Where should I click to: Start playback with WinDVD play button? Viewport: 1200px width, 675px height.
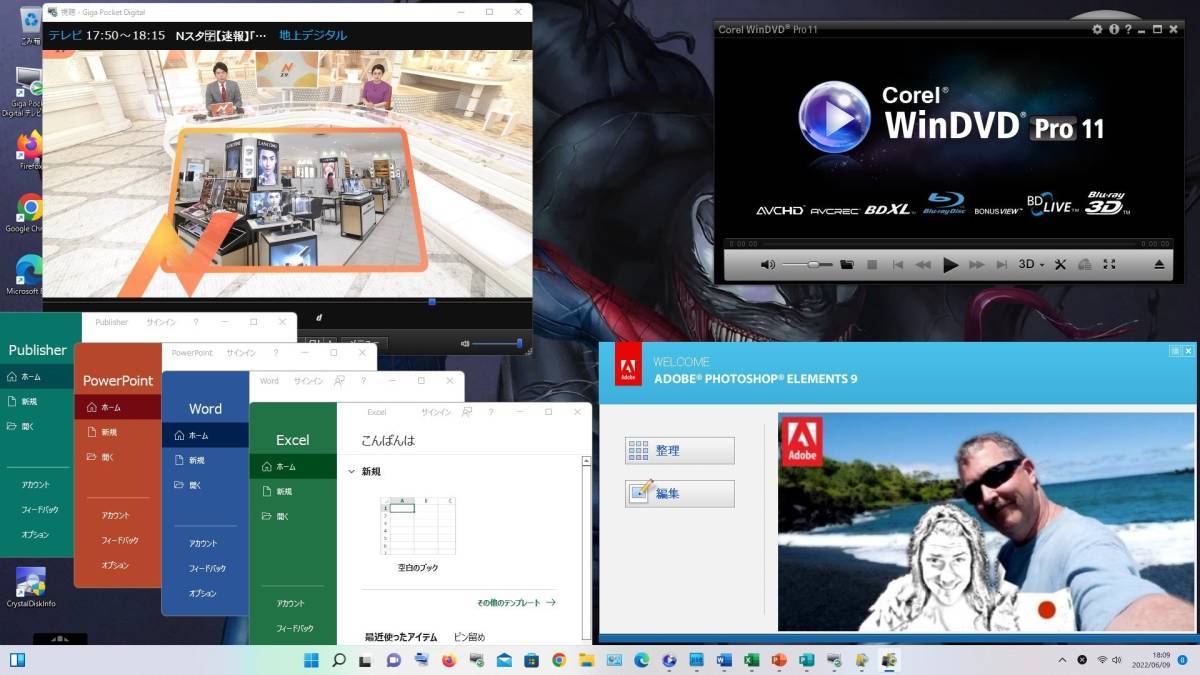tap(951, 265)
